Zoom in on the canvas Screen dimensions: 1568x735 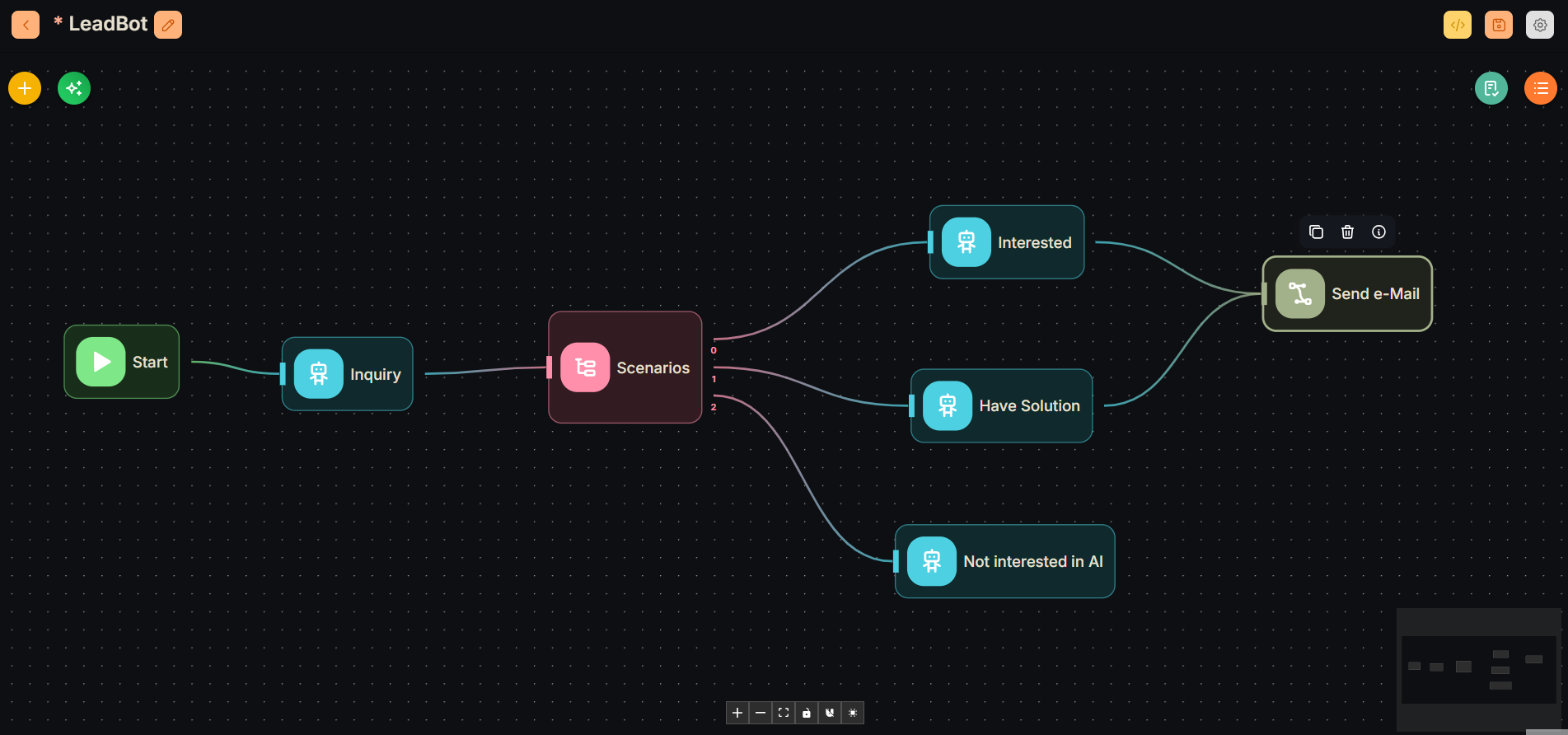click(x=737, y=713)
